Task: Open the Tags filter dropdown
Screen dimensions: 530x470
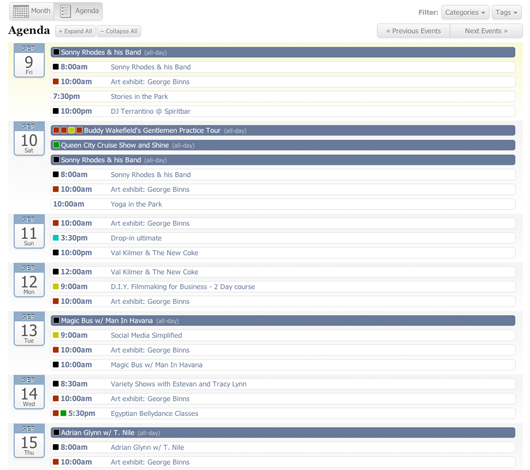Action: tap(506, 13)
